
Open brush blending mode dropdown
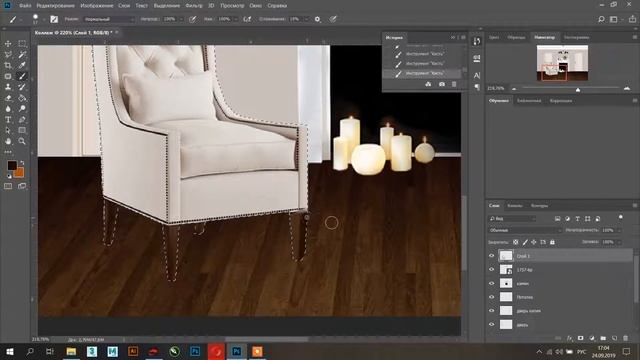tap(109, 19)
